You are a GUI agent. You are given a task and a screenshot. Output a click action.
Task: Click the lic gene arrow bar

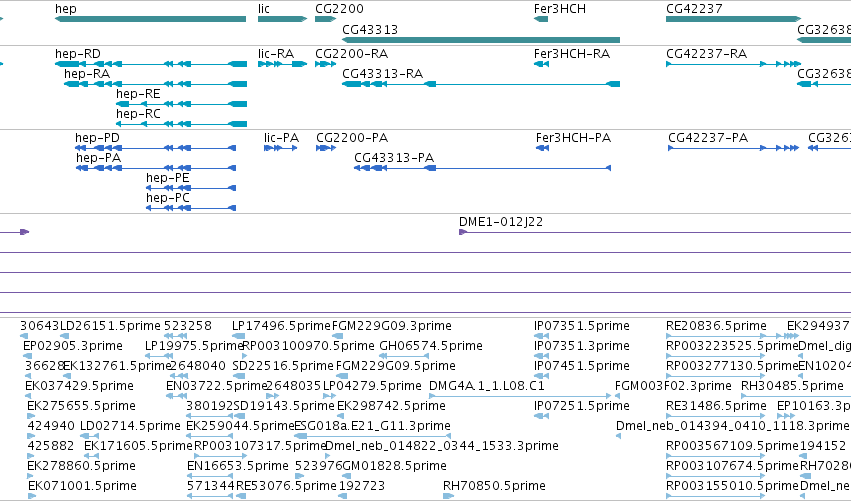click(x=282, y=19)
